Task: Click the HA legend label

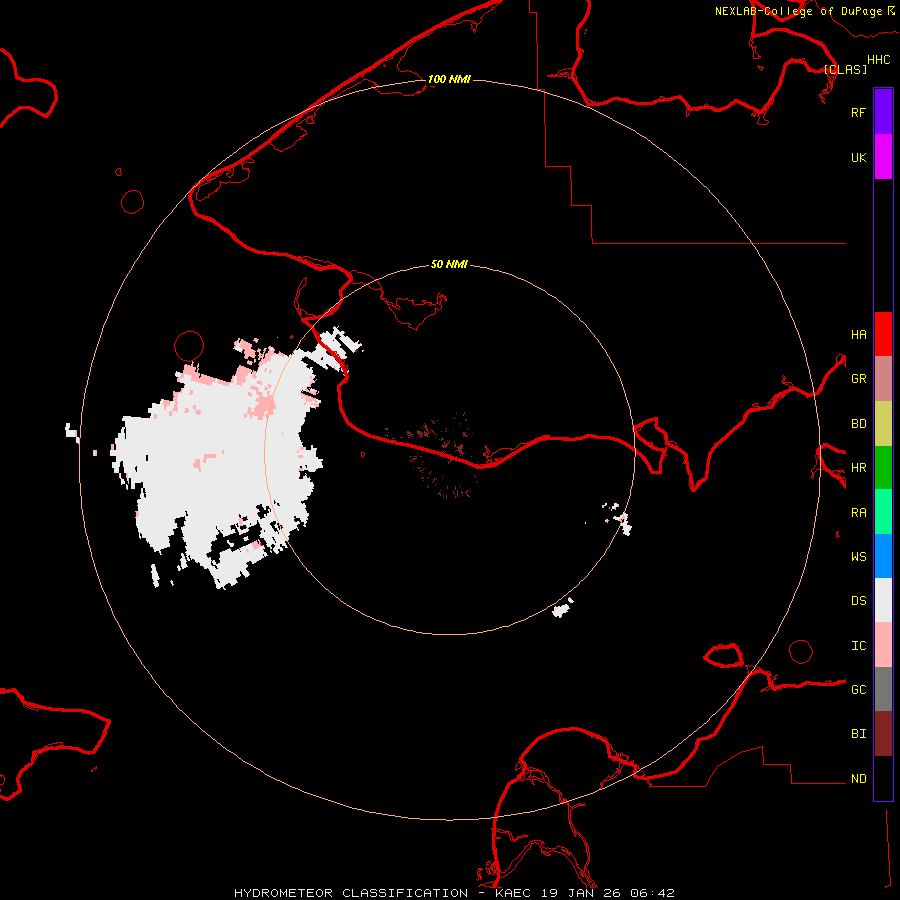Action: pos(858,334)
